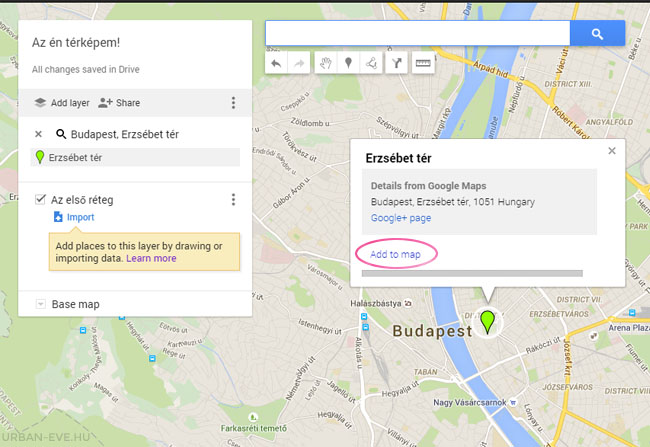650x447 pixels.
Task: Select the add marker tool
Action: 348,63
